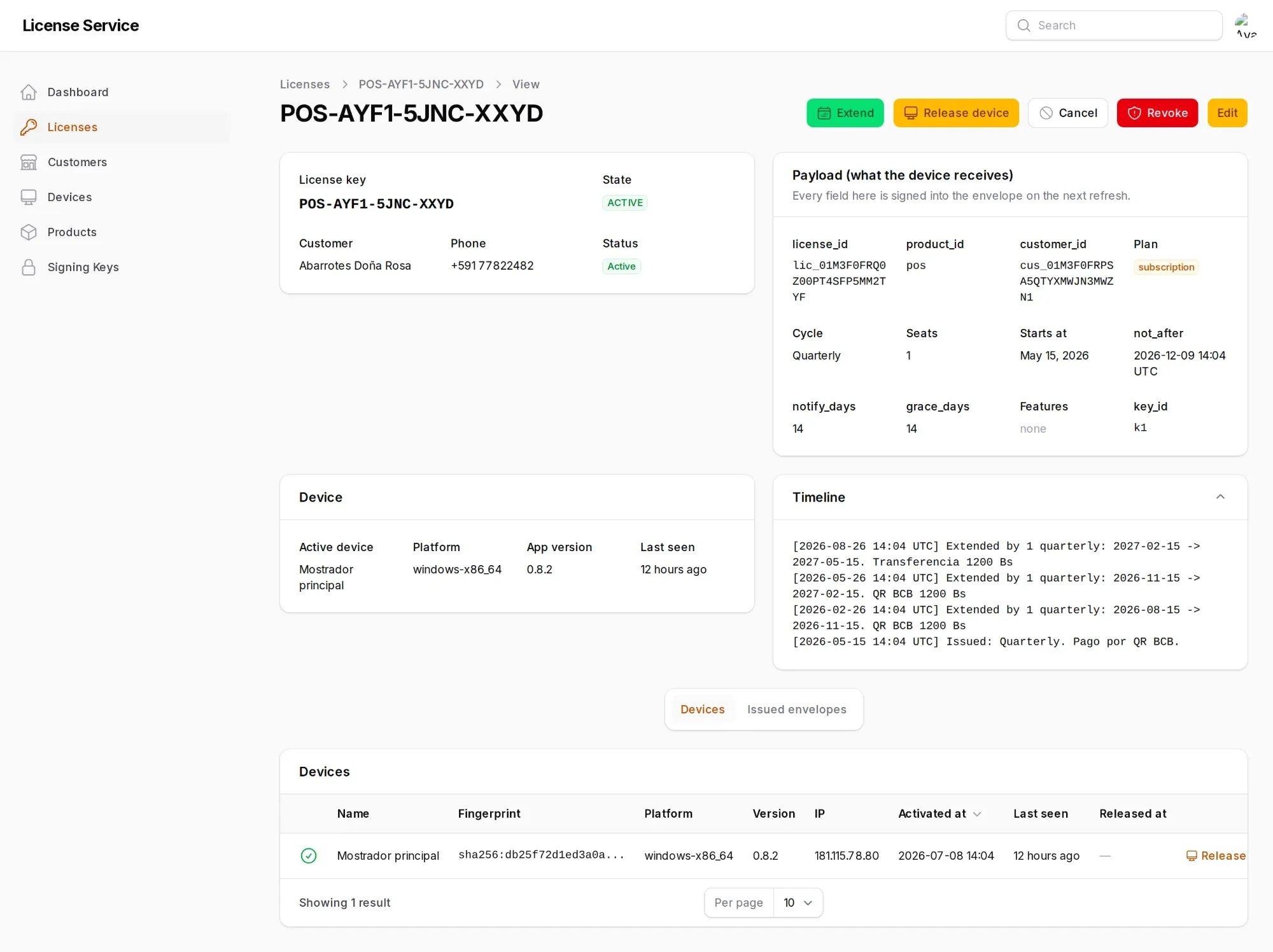Click the Devices monitor icon in sidebar
The width and height of the screenshot is (1273, 952).
[29, 197]
